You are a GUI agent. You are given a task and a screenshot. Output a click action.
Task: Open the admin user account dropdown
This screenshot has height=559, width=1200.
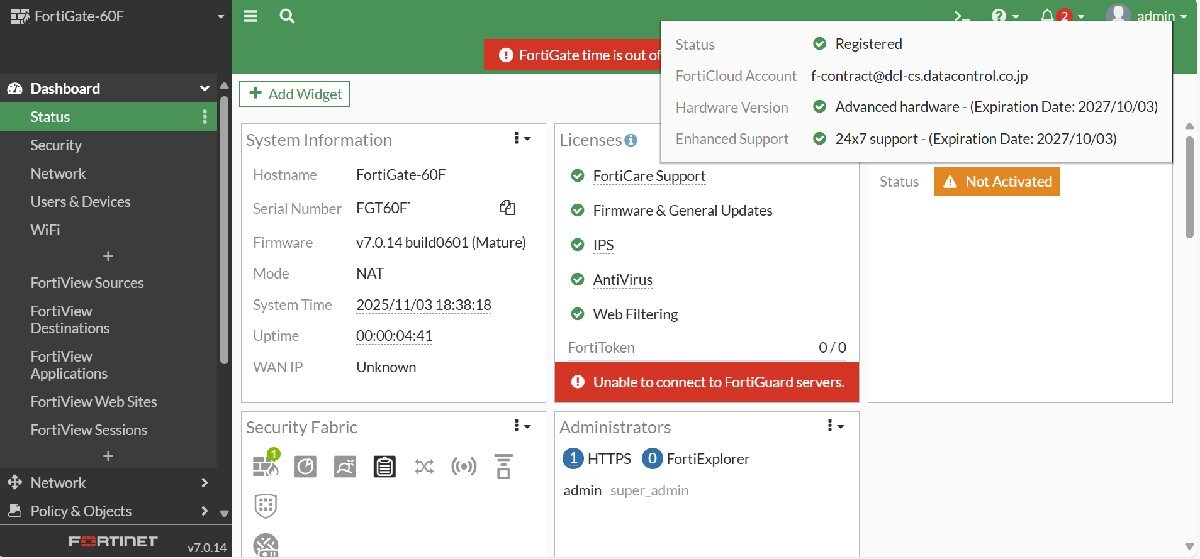click(x=1146, y=16)
